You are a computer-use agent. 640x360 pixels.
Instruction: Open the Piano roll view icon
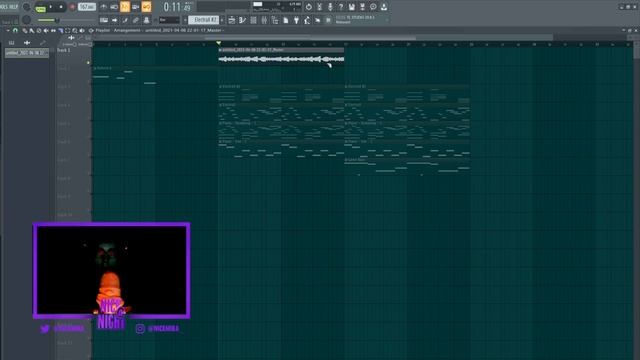coord(242,20)
